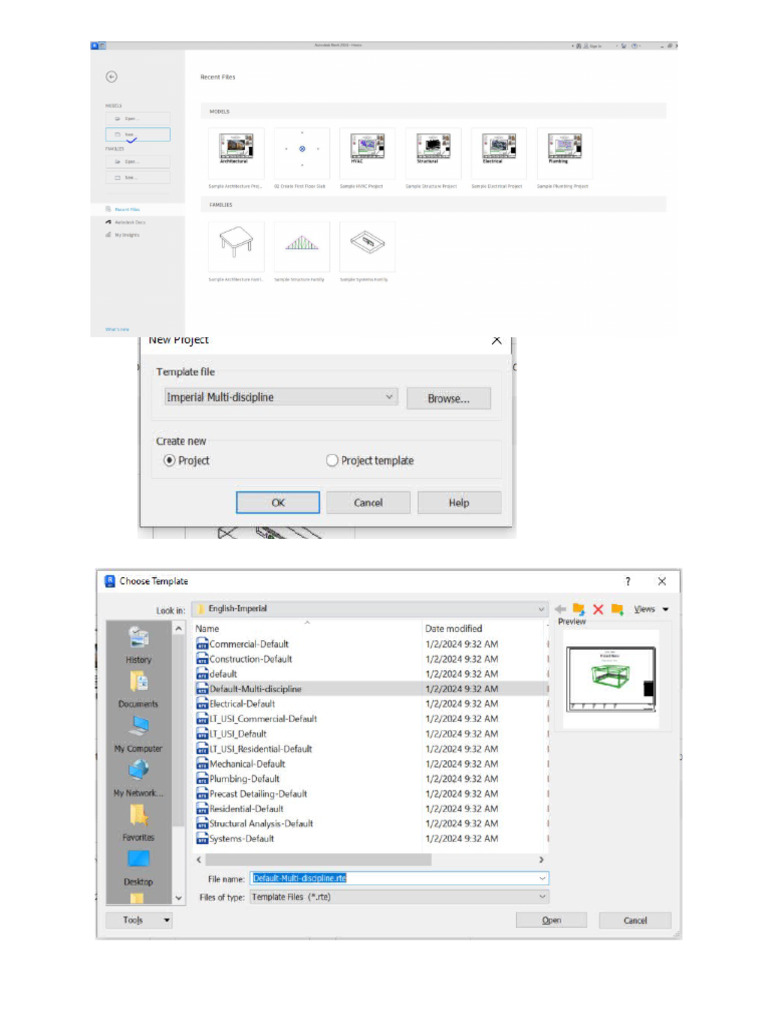The width and height of the screenshot is (768, 1024).
Task: Close the New Project dialog
Action: (496, 340)
